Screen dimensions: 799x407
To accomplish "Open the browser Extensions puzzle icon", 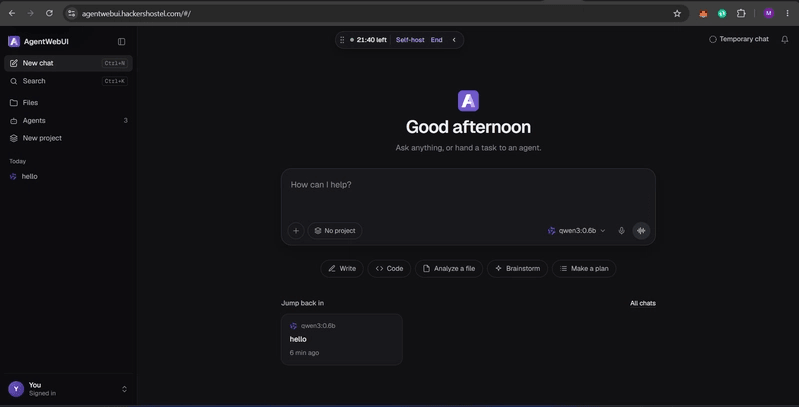I will (741, 14).
